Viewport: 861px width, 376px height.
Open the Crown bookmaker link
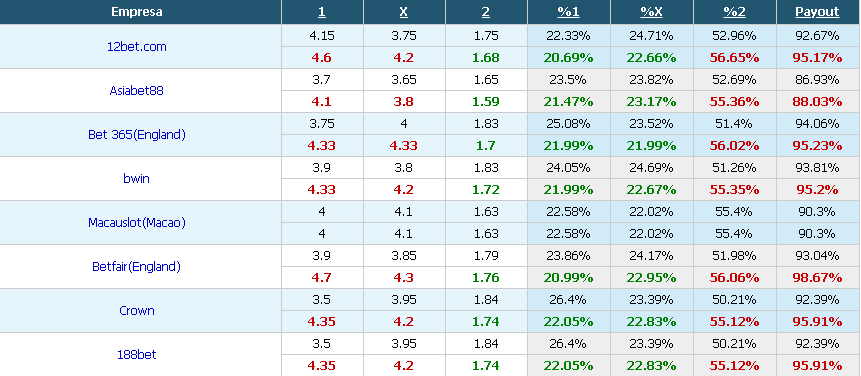click(x=137, y=311)
